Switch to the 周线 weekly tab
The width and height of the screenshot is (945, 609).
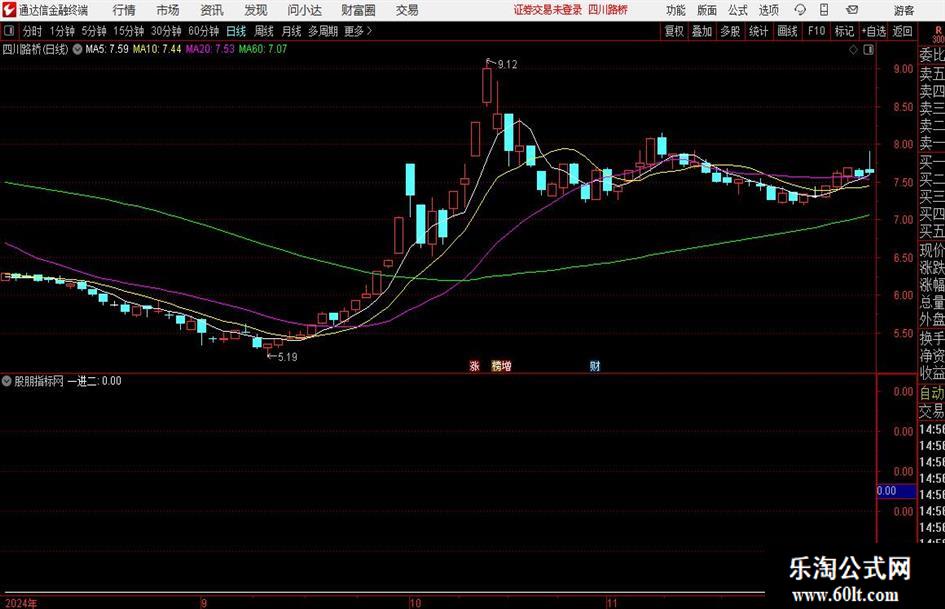coord(264,31)
